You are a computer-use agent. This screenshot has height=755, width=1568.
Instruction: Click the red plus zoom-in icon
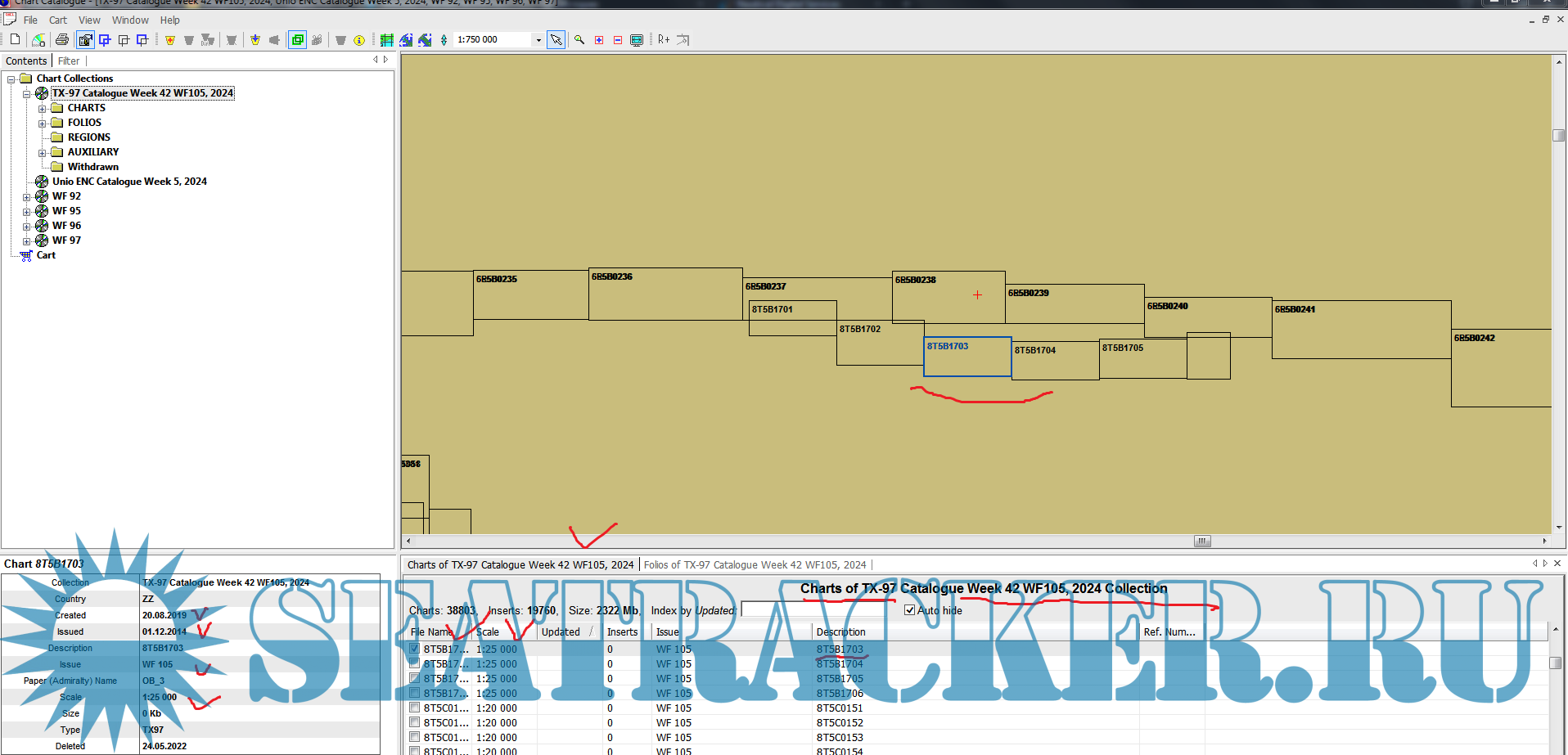pos(599,40)
